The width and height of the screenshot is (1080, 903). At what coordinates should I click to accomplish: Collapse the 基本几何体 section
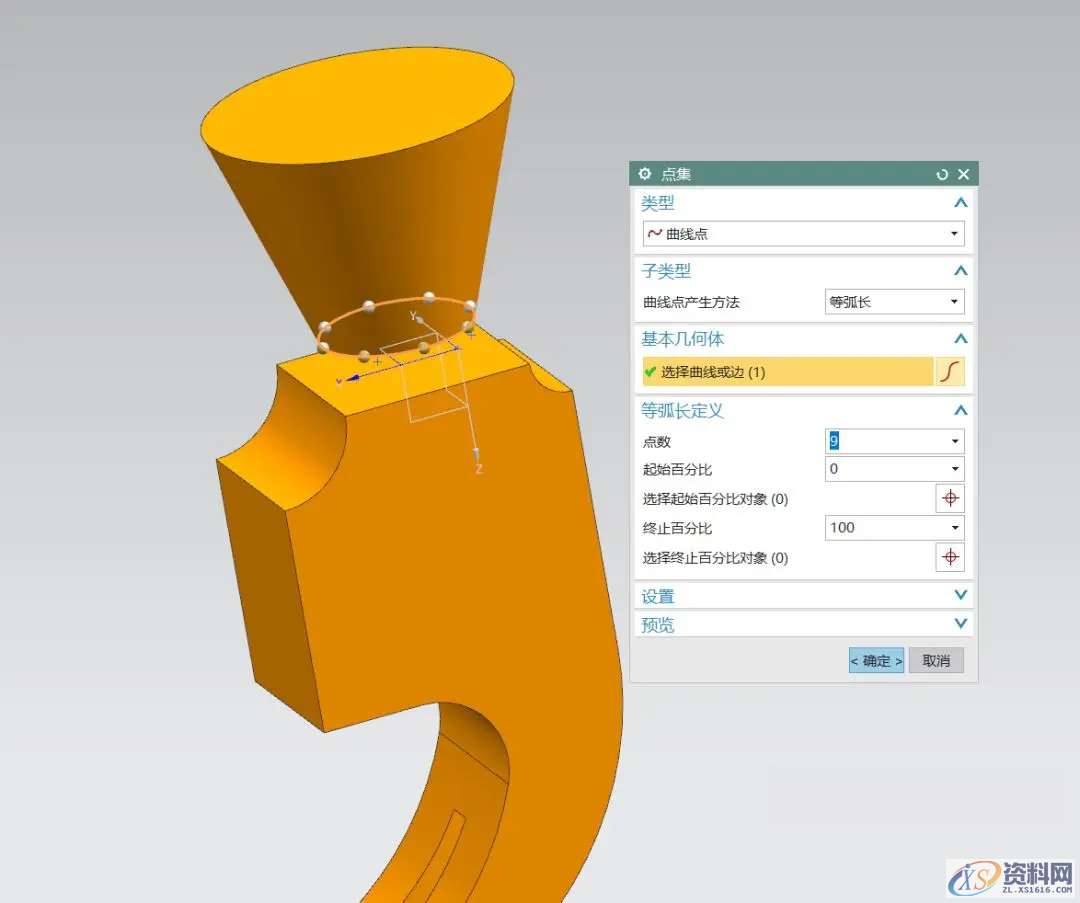pyautogui.click(x=961, y=339)
